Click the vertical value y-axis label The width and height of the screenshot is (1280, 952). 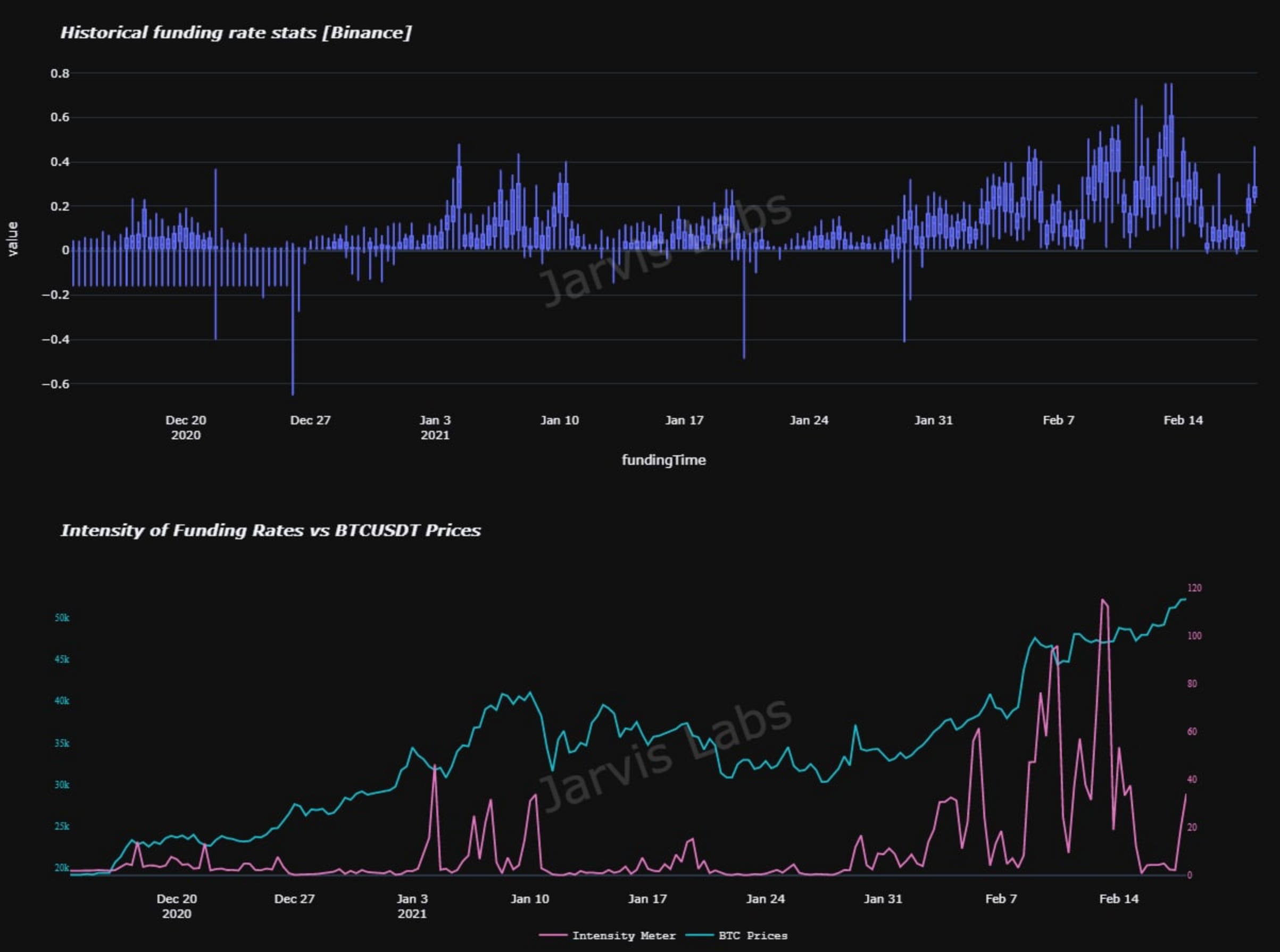point(13,239)
